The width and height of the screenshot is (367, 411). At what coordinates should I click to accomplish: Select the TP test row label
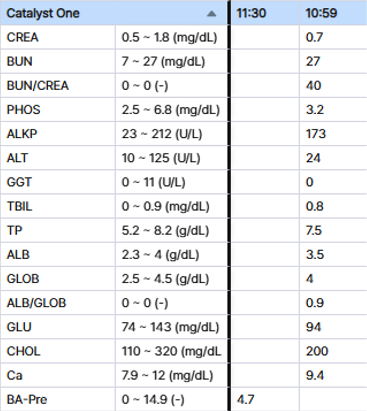click(15, 231)
